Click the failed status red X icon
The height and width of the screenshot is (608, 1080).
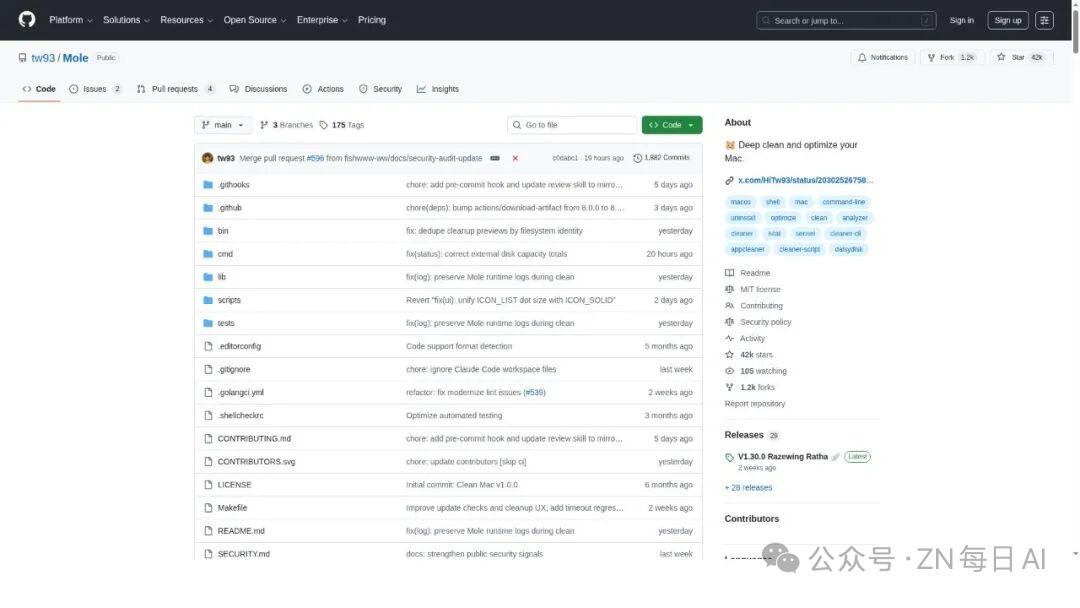[515, 158]
